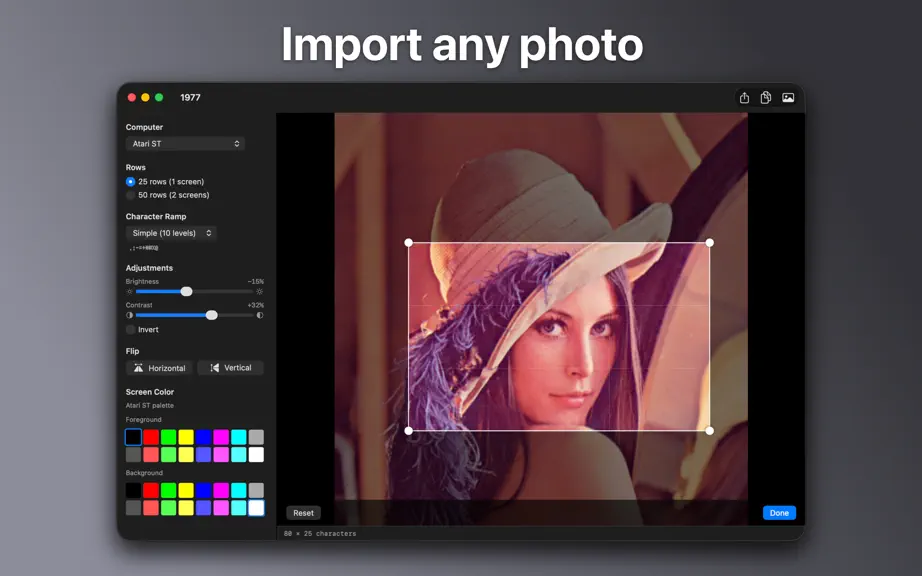Set Background to the pale green swatch
The height and width of the screenshot is (576, 922).
coord(169,508)
